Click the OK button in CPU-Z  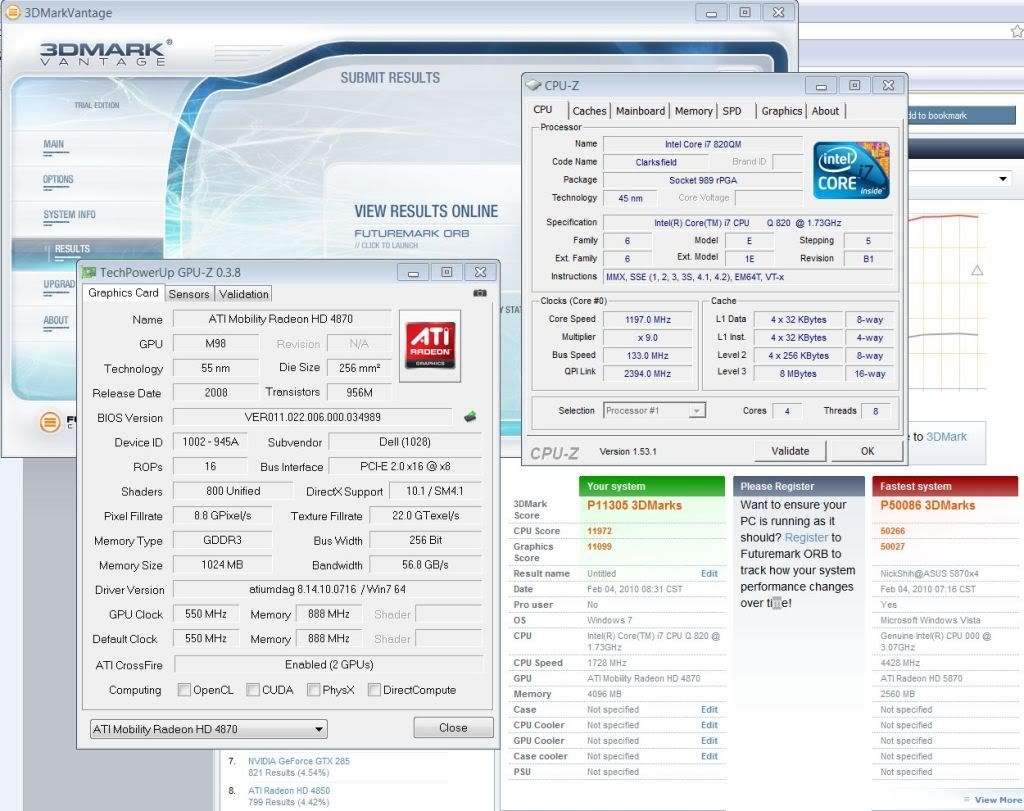[x=867, y=451]
